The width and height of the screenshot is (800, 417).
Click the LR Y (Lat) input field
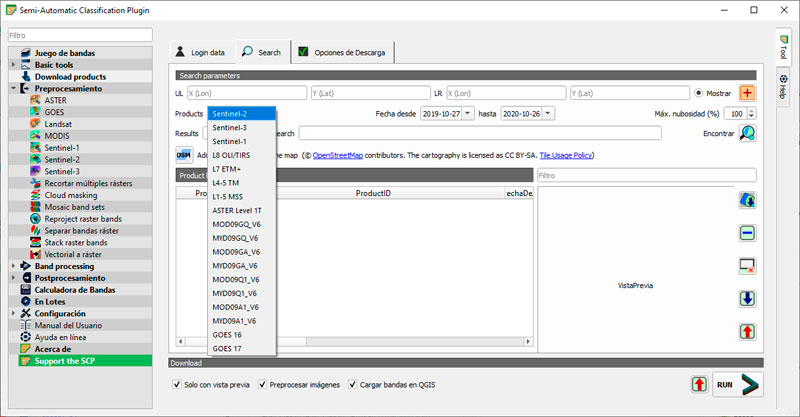[x=630, y=93]
